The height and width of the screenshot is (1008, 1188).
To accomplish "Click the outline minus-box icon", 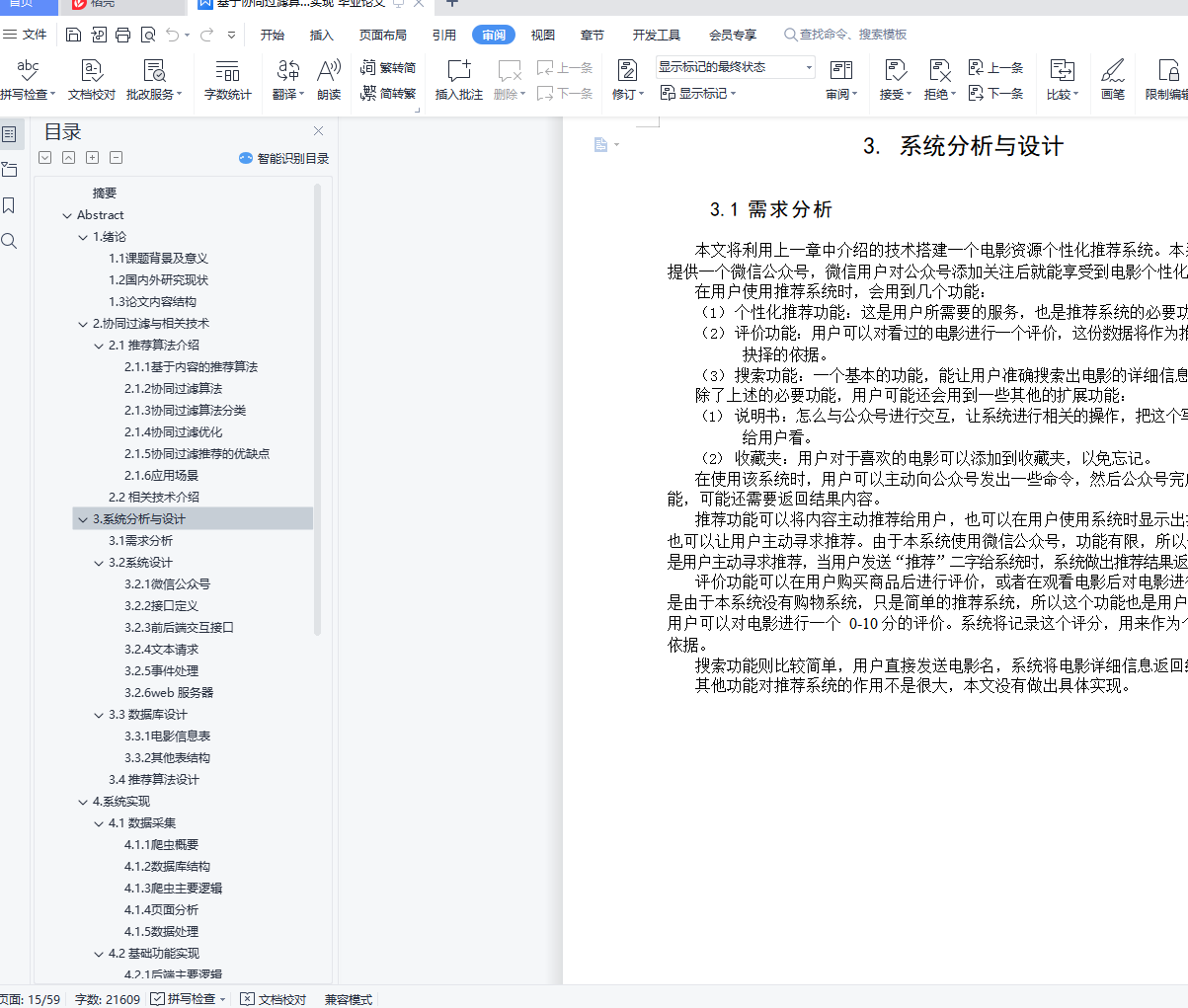I will point(116,157).
